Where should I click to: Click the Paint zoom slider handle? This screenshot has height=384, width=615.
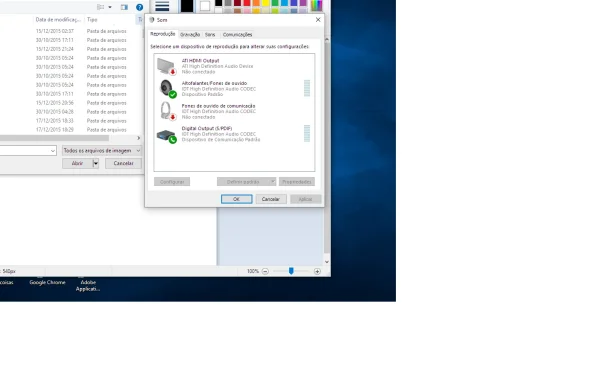[291, 271]
